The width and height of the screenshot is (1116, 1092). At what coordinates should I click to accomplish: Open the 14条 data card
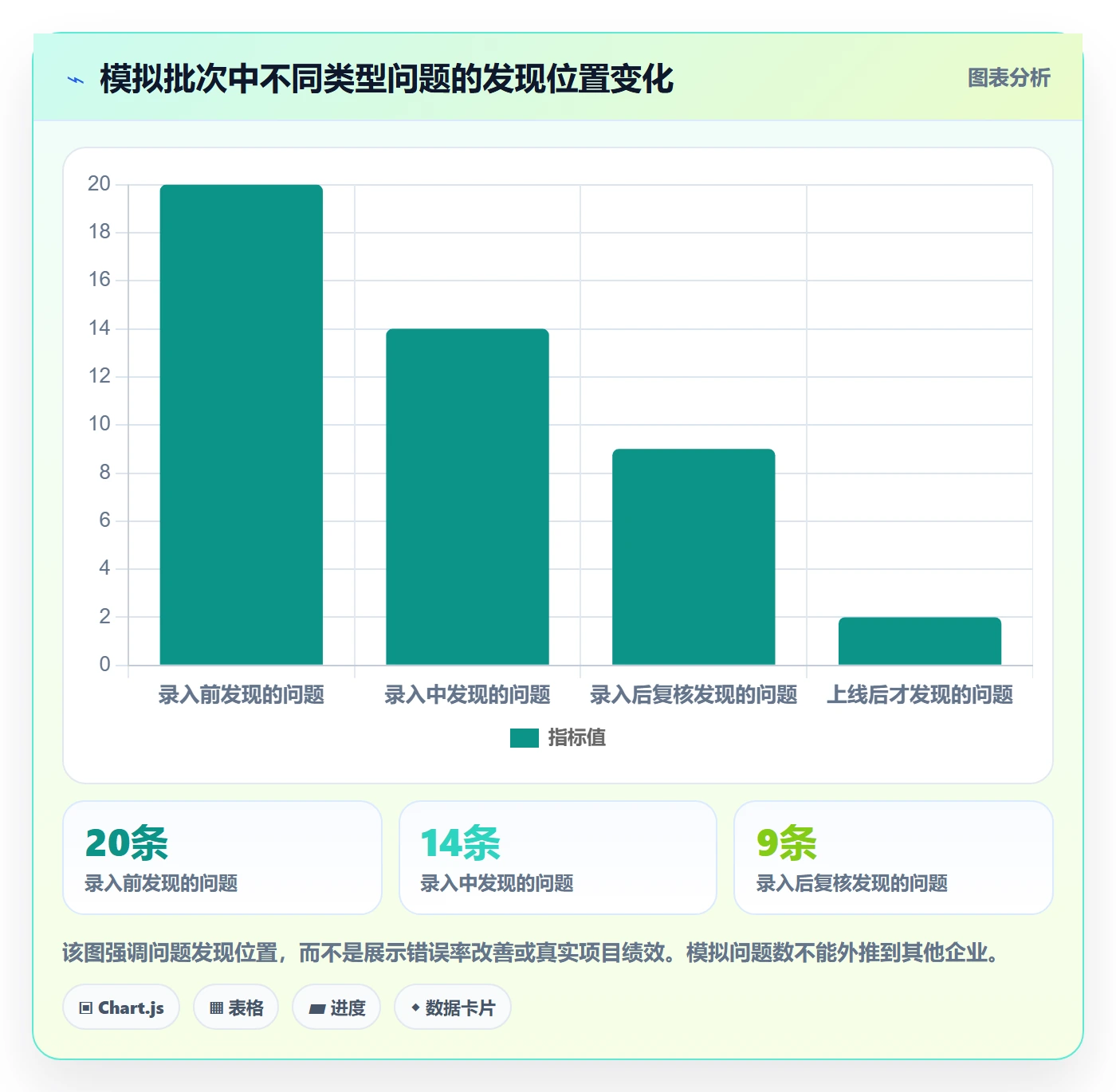tap(558, 858)
